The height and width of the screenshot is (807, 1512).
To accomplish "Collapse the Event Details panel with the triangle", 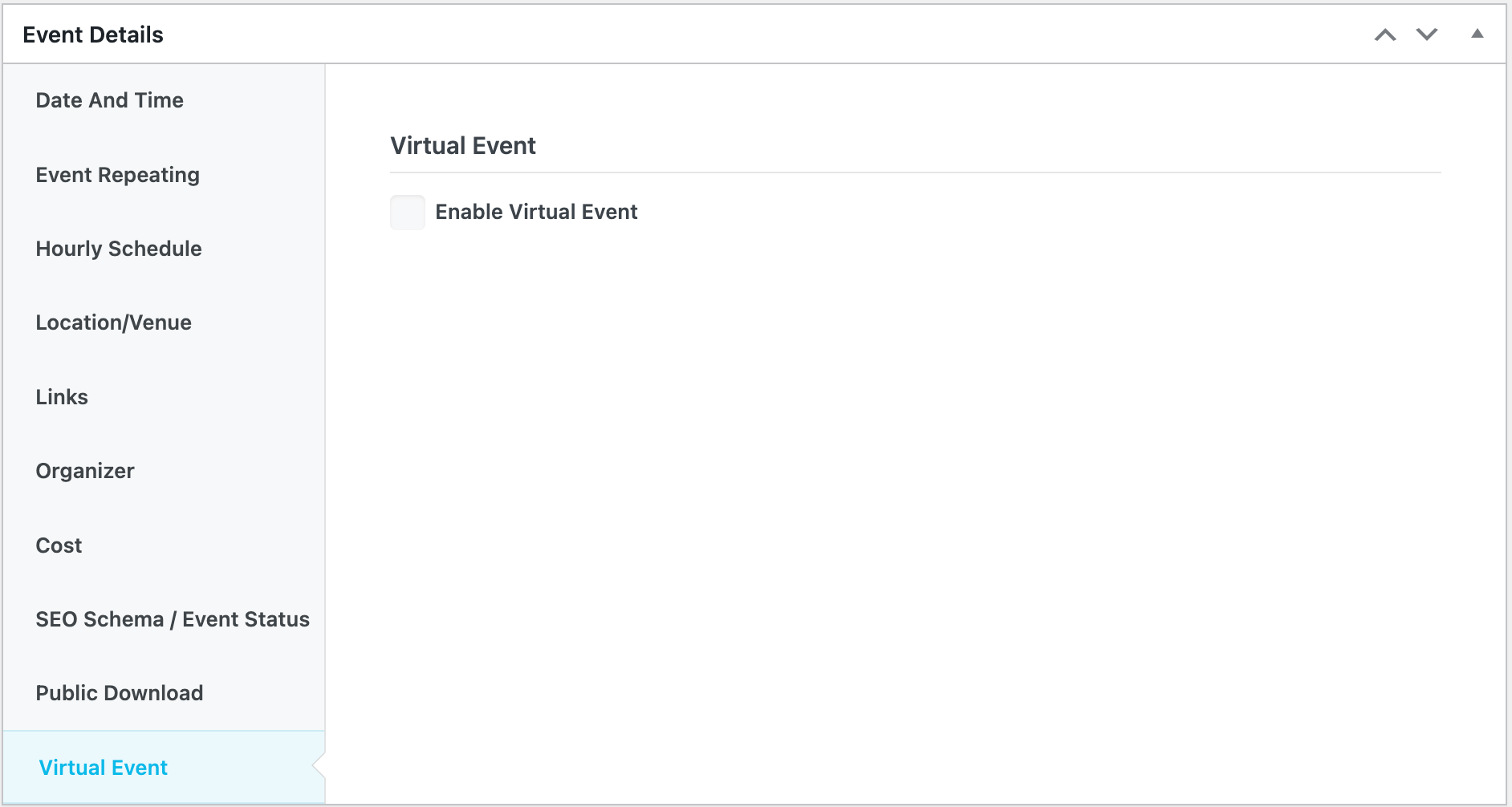I will pos(1477,34).
